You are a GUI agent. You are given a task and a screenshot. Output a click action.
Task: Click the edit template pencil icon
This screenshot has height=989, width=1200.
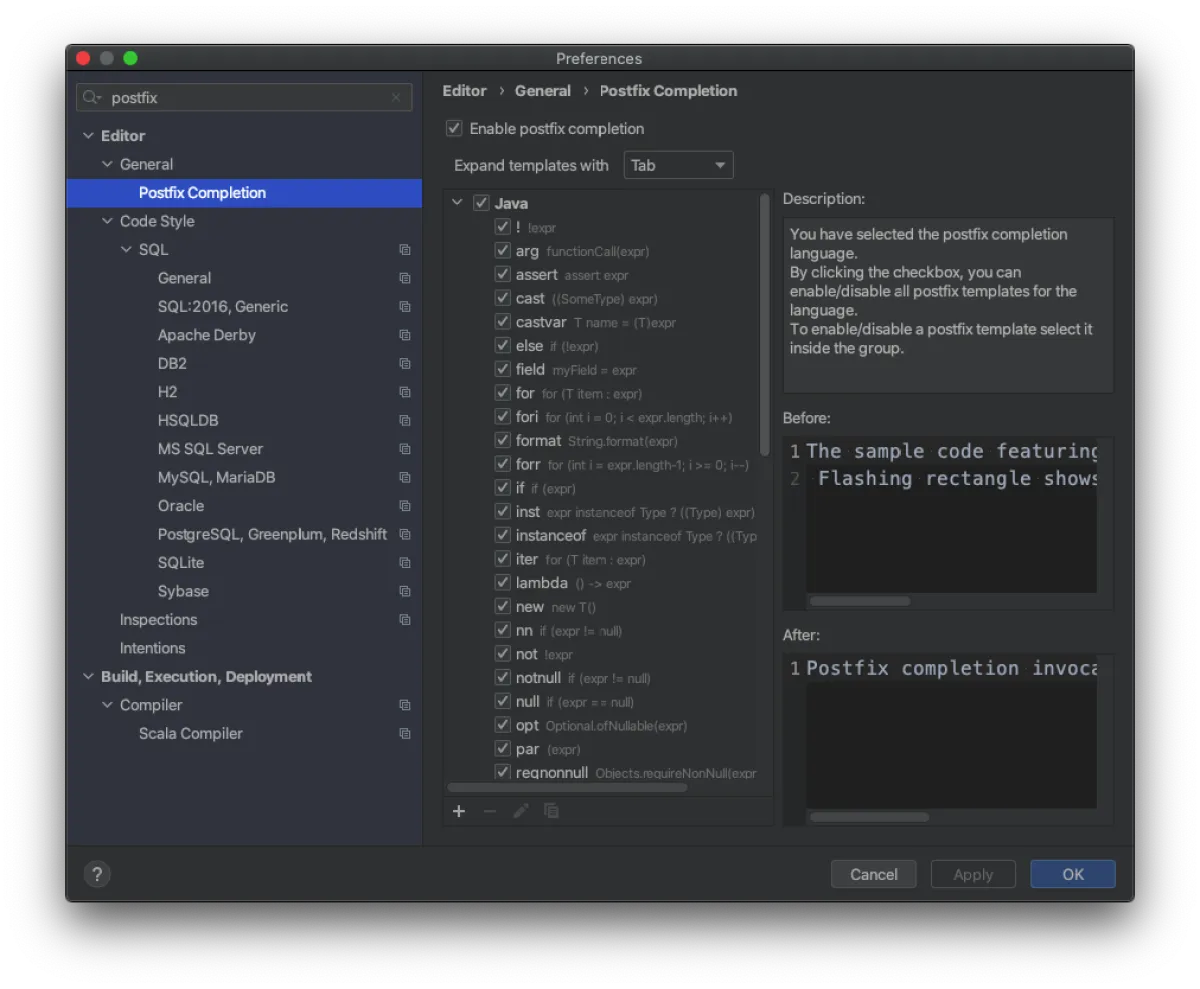pyautogui.click(x=520, y=811)
